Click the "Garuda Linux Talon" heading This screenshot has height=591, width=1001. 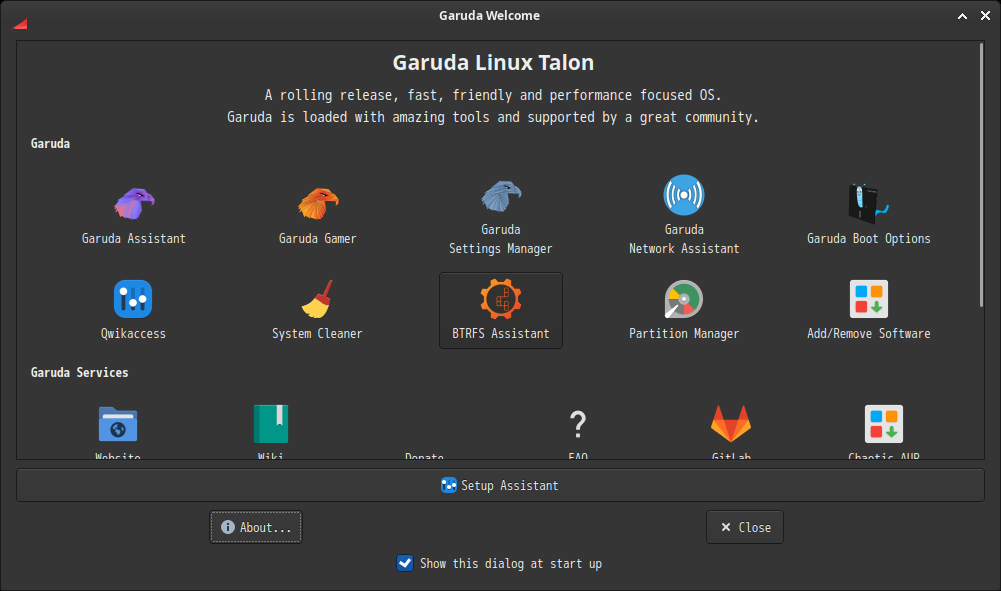[493, 63]
